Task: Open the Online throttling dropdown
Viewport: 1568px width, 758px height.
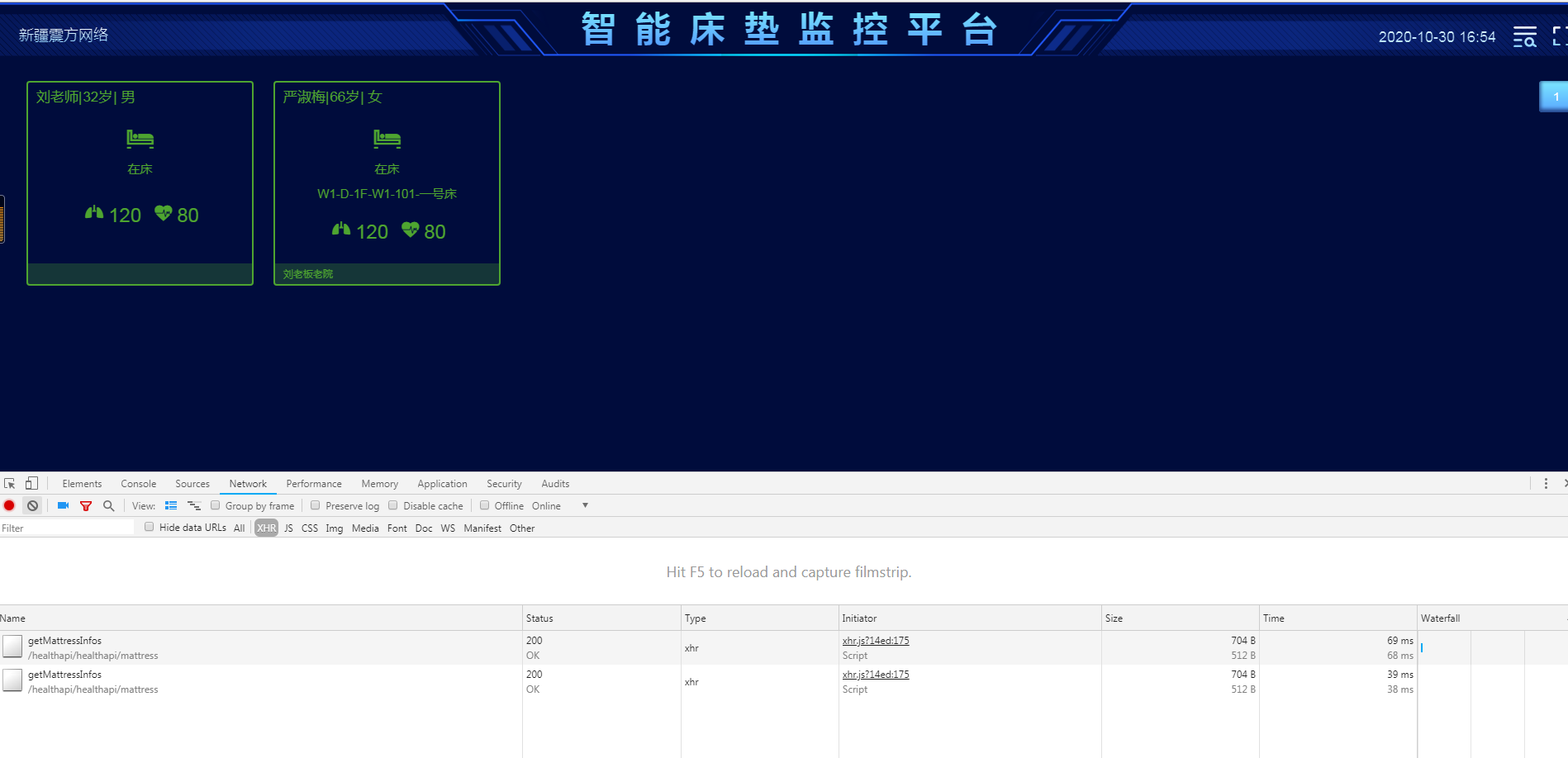Action: (560, 505)
